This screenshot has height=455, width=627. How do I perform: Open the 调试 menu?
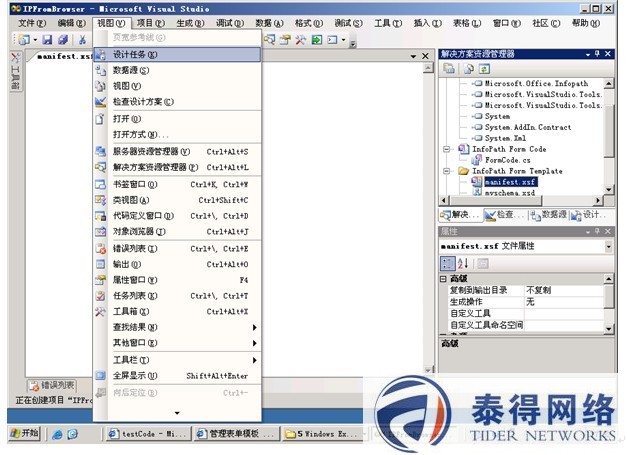230,23
